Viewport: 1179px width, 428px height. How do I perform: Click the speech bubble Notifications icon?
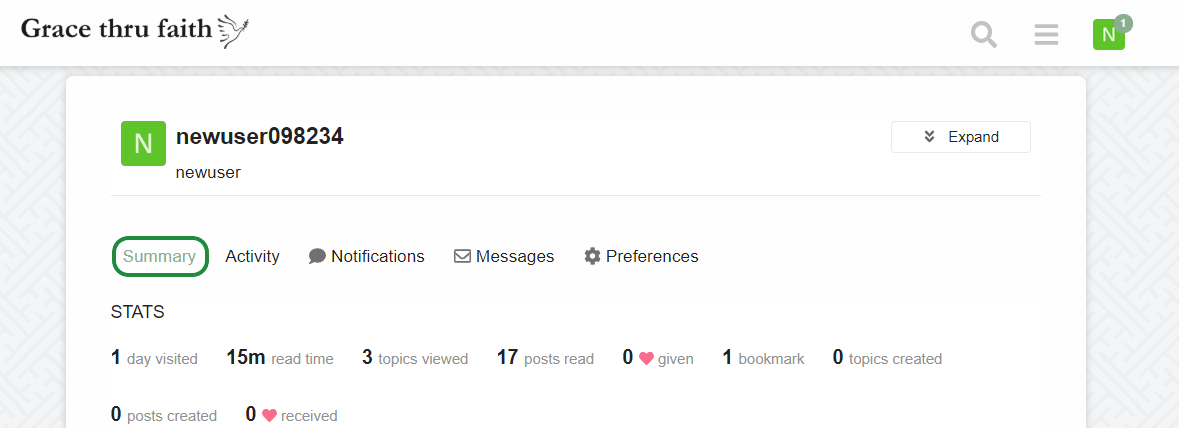tap(317, 256)
